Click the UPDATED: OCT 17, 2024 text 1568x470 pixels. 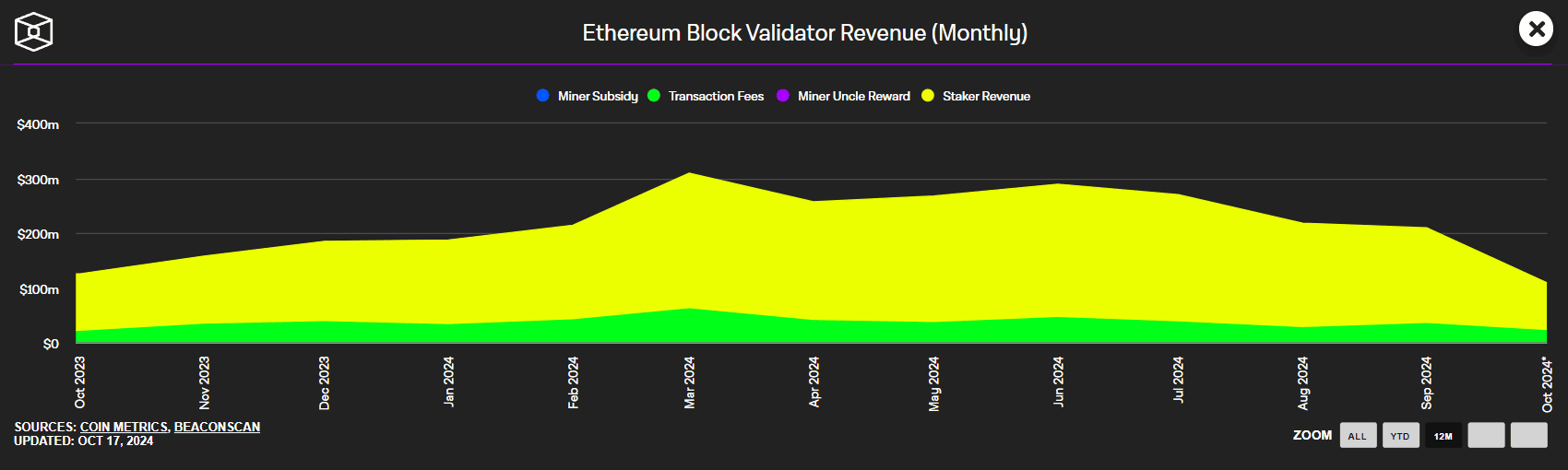(x=84, y=441)
